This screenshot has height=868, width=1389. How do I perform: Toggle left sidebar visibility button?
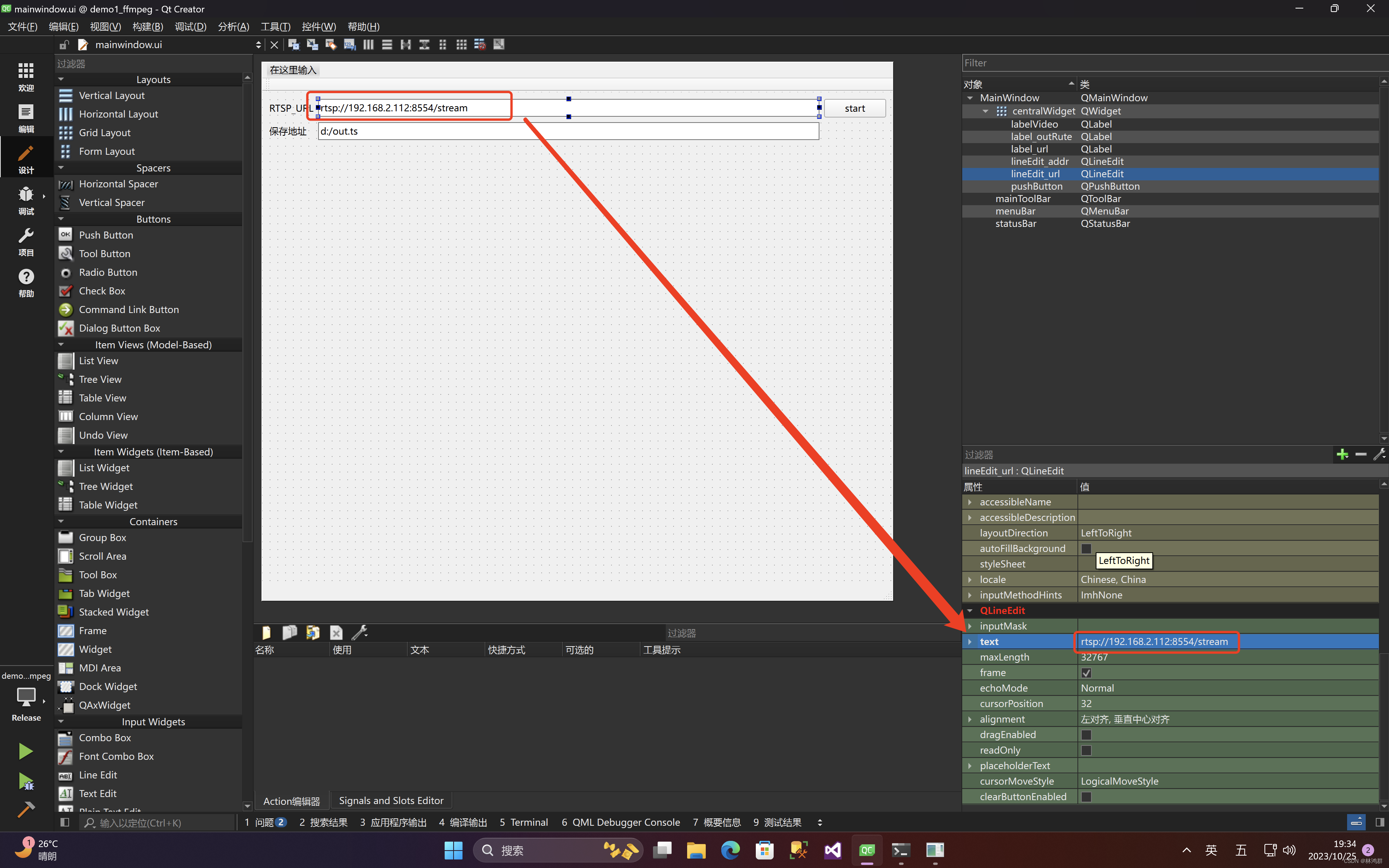tap(65, 822)
